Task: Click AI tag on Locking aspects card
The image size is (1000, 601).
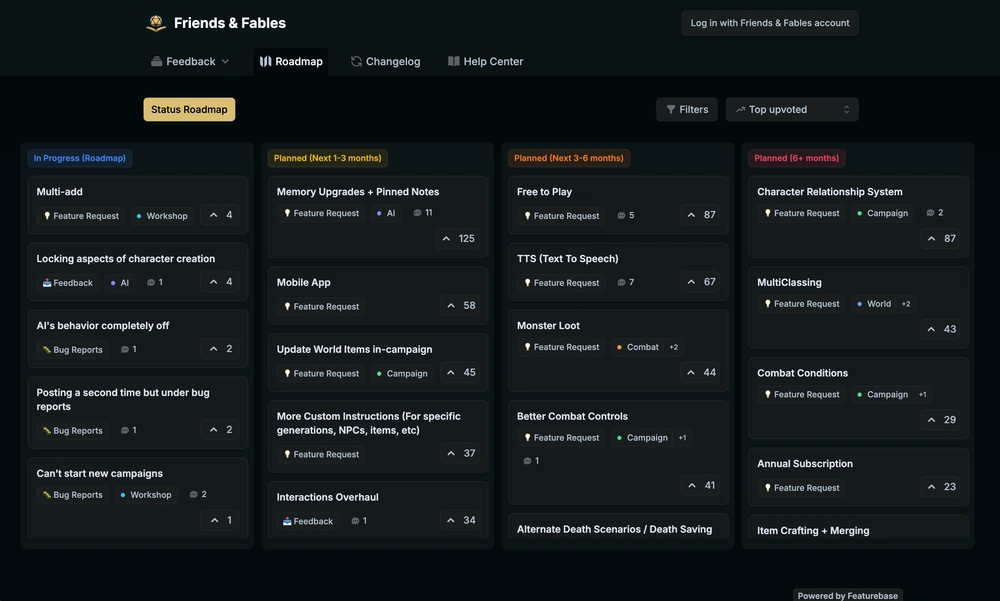Action: [x=119, y=283]
